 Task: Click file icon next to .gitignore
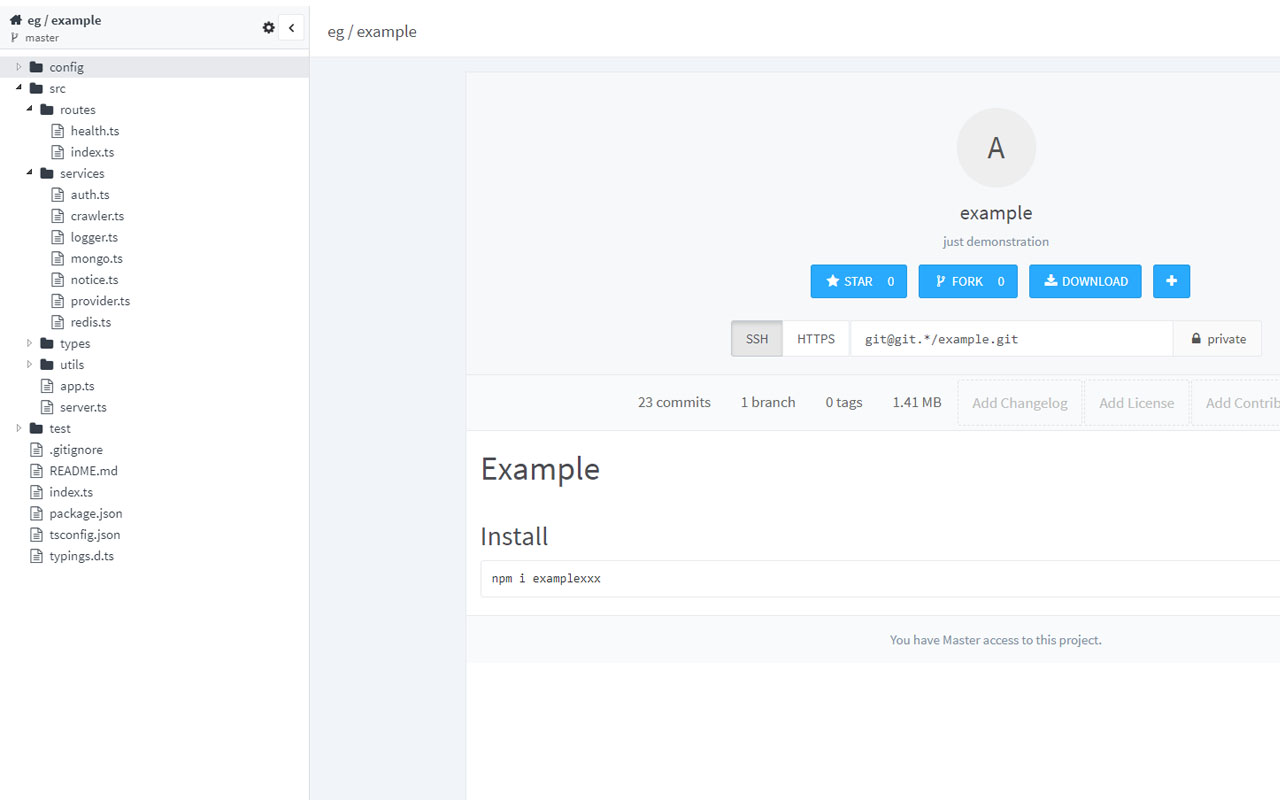tap(37, 450)
